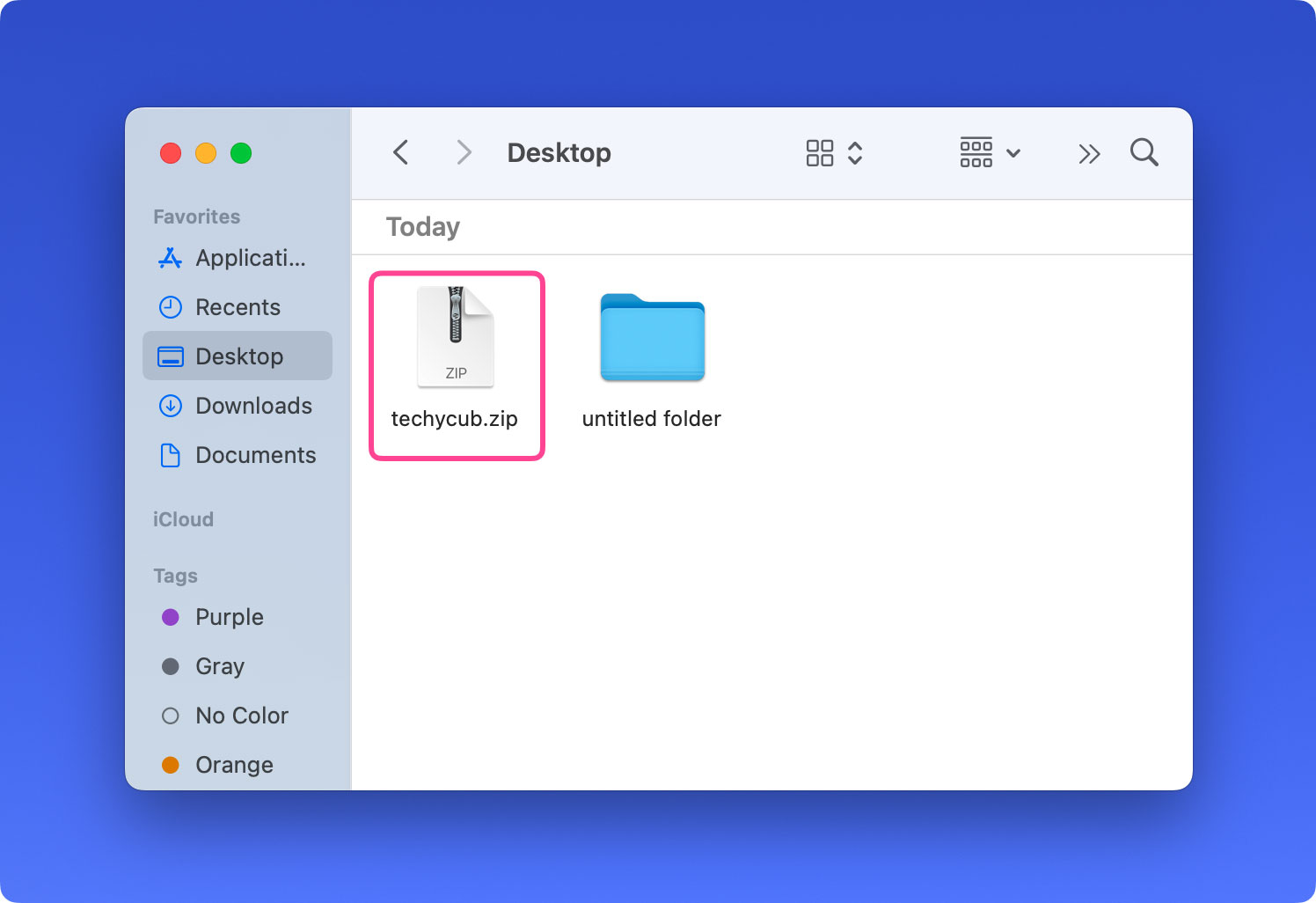Open the Downloads sidebar location
This screenshot has height=903, width=1316.
point(253,406)
